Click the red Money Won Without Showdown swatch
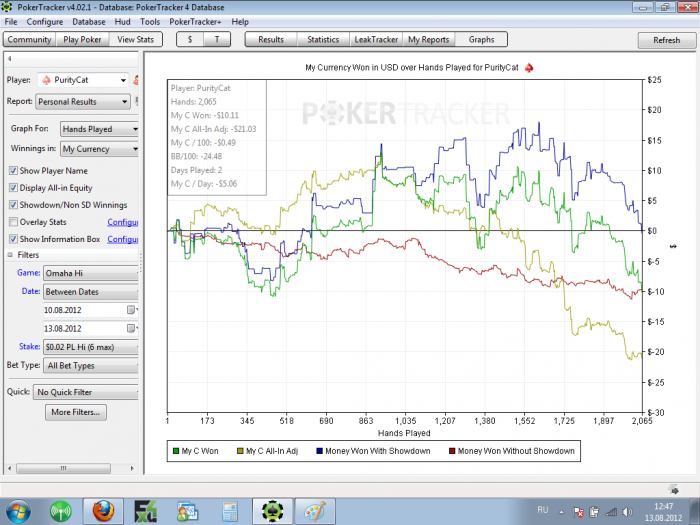The height and width of the screenshot is (525, 700). (452, 451)
